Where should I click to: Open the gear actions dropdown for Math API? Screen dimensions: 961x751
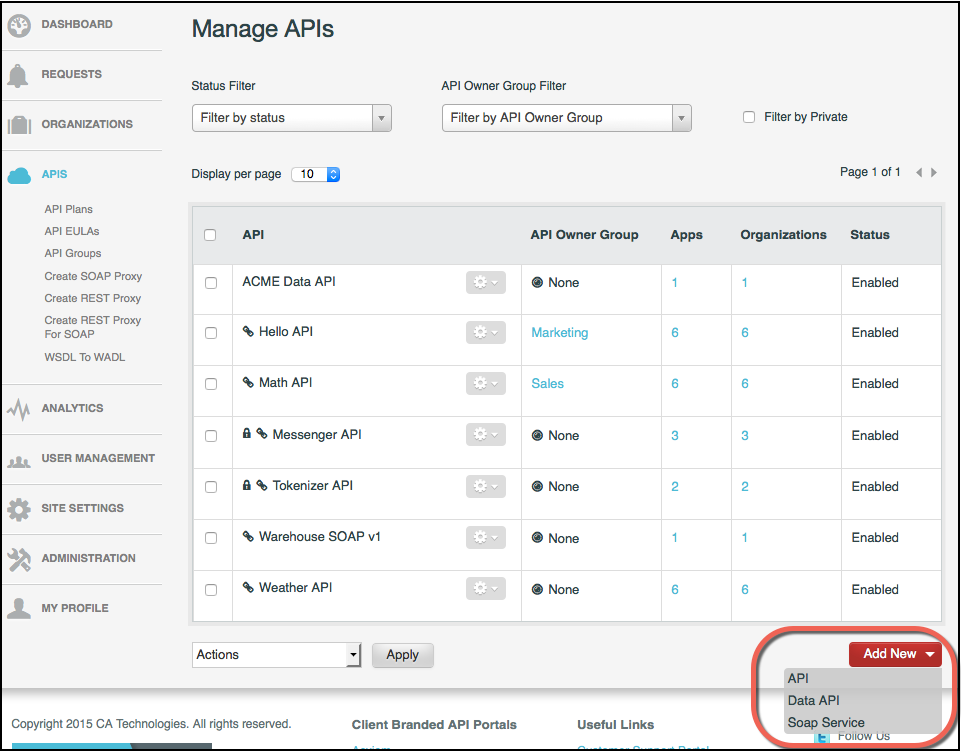(485, 384)
